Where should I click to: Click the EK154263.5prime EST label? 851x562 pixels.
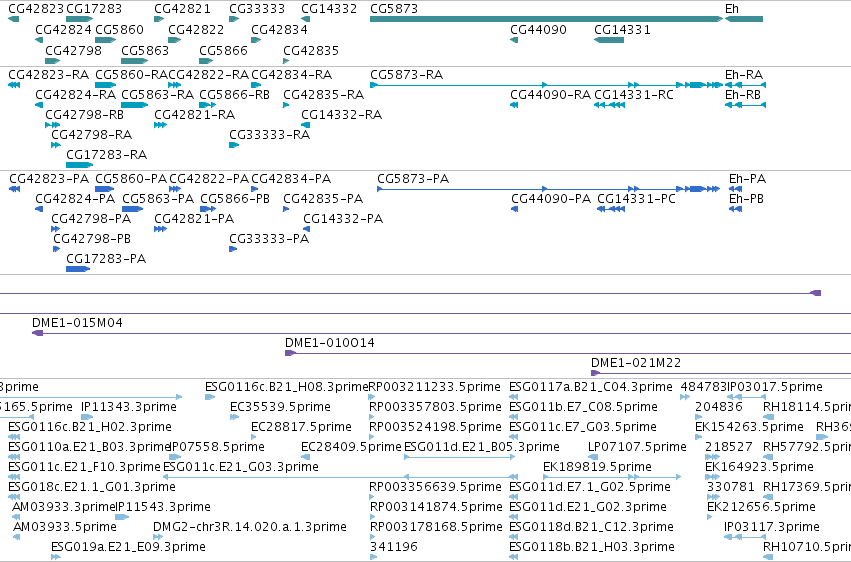click(x=749, y=427)
